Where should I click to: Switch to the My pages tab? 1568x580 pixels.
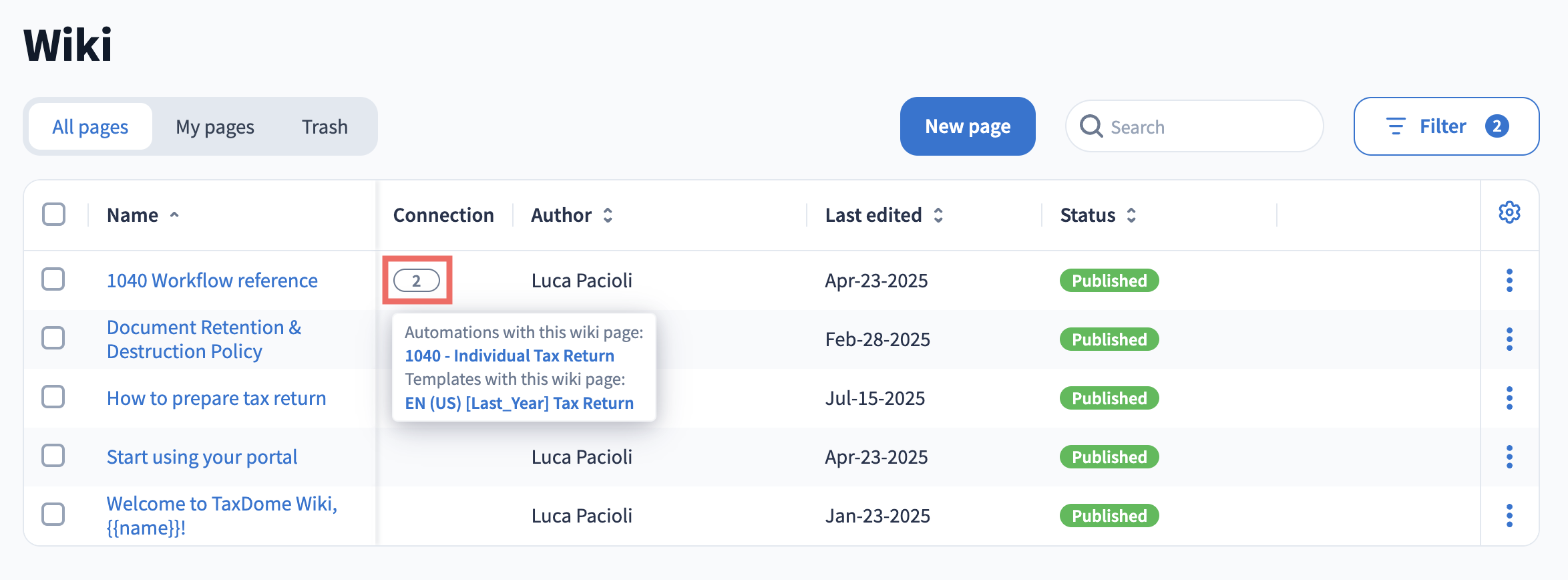click(x=215, y=127)
